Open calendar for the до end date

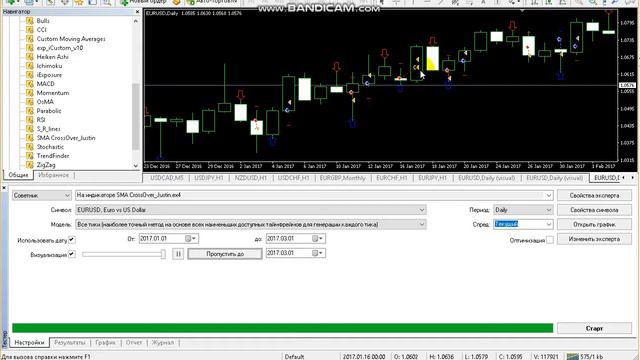[318, 239]
